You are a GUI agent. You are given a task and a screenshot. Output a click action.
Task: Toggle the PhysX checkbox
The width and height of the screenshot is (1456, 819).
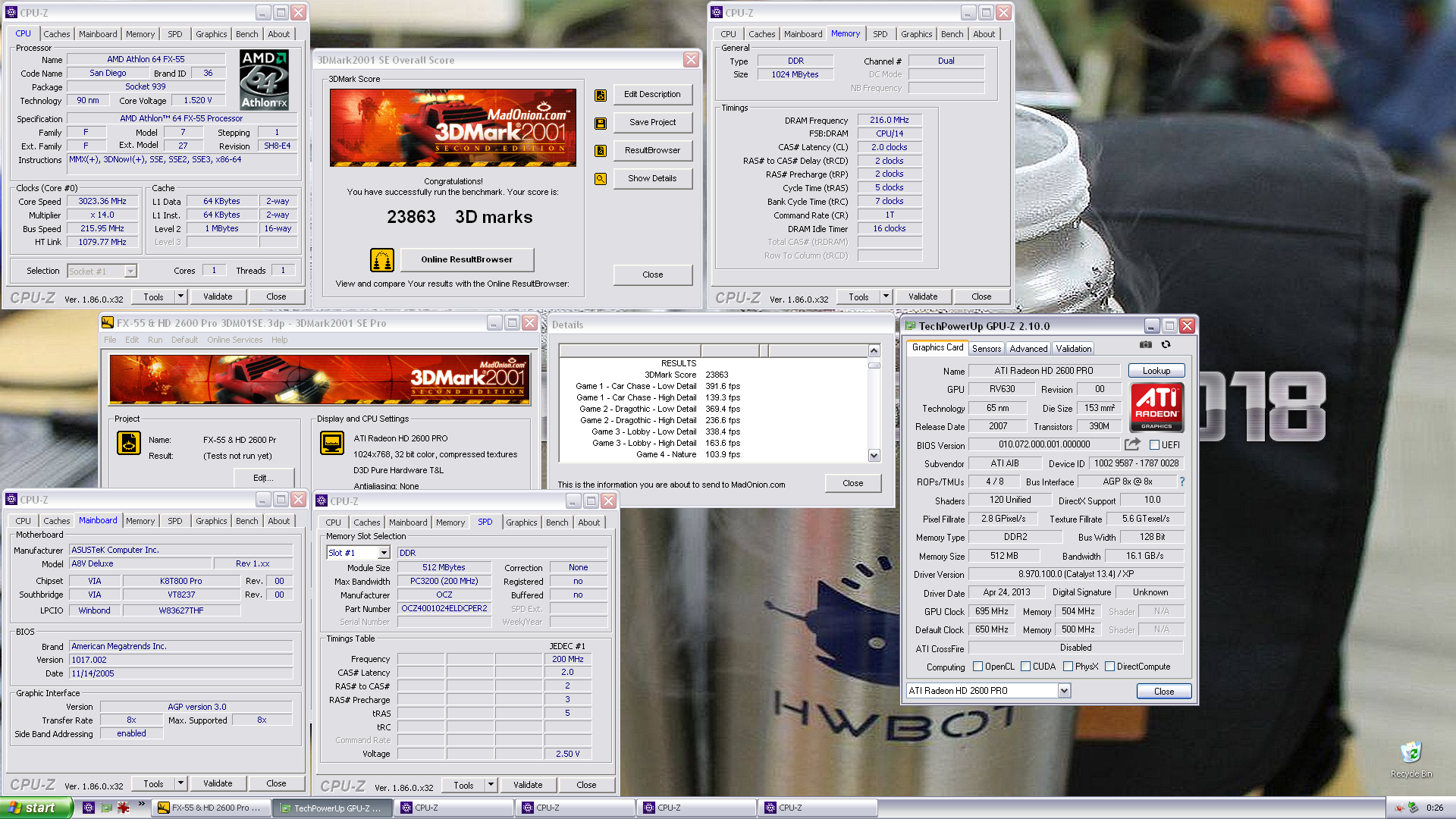click(x=1068, y=667)
